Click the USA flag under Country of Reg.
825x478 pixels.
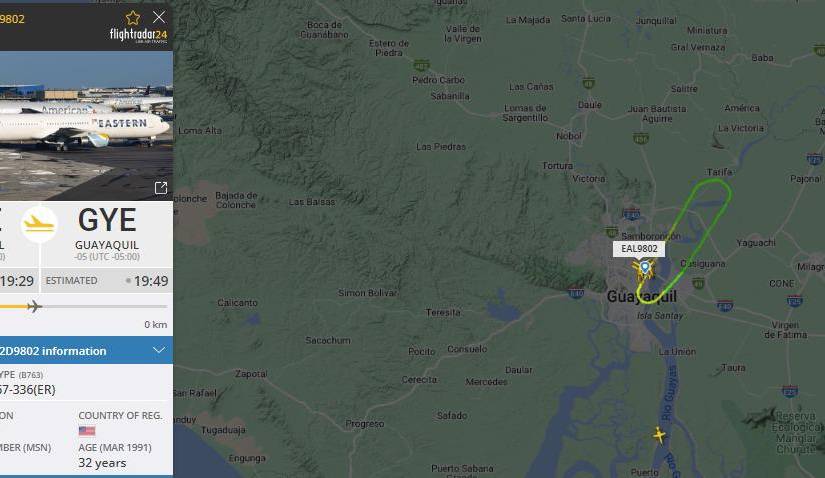(87, 431)
